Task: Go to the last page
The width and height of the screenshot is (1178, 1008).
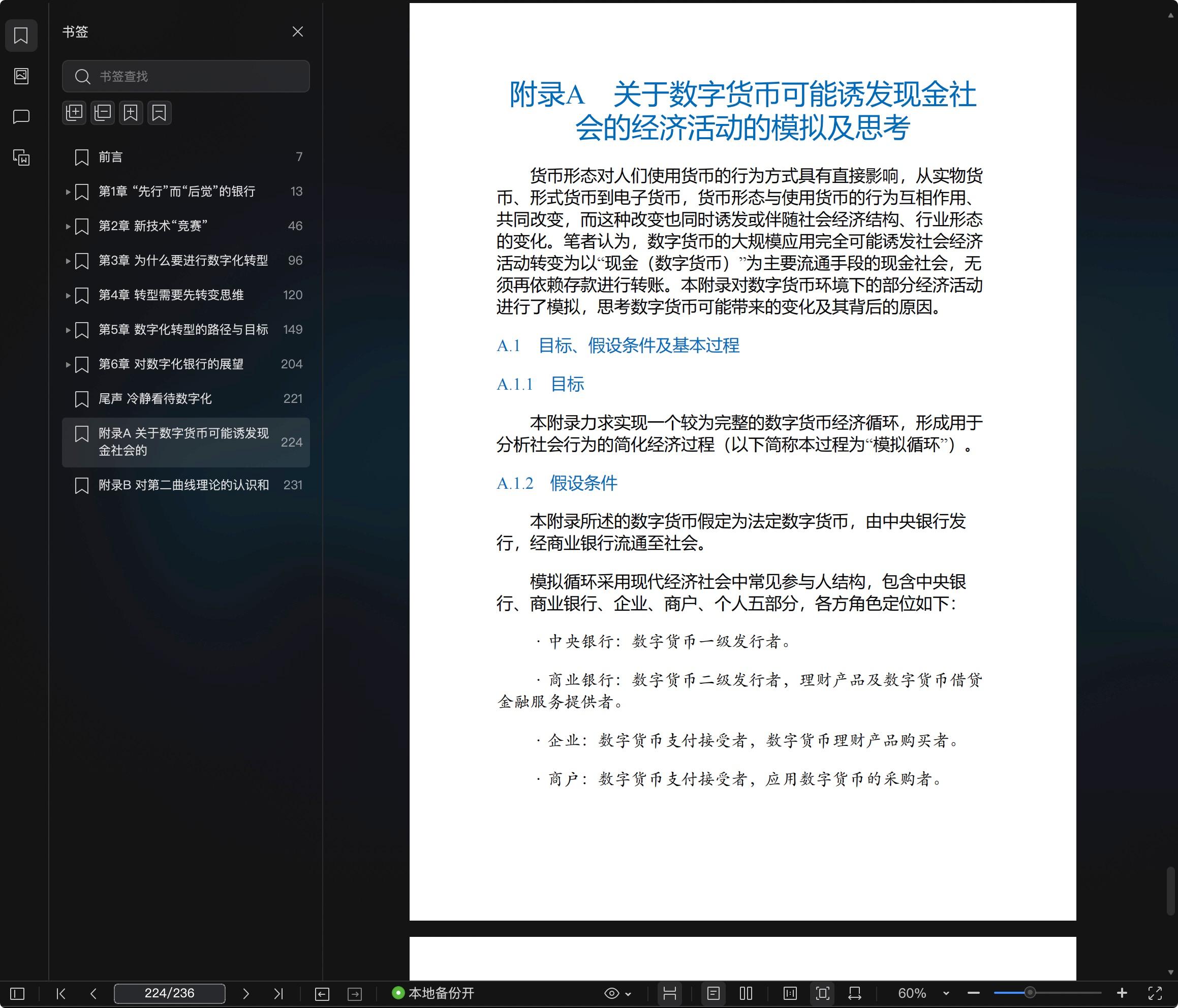Action: click(278, 993)
